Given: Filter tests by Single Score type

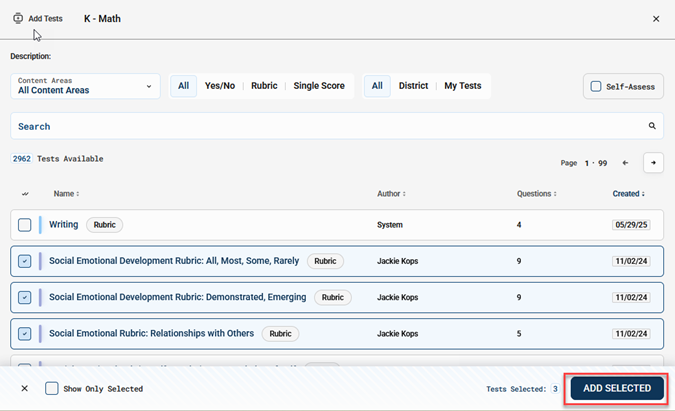Looking at the screenshot, I should 319,86.
